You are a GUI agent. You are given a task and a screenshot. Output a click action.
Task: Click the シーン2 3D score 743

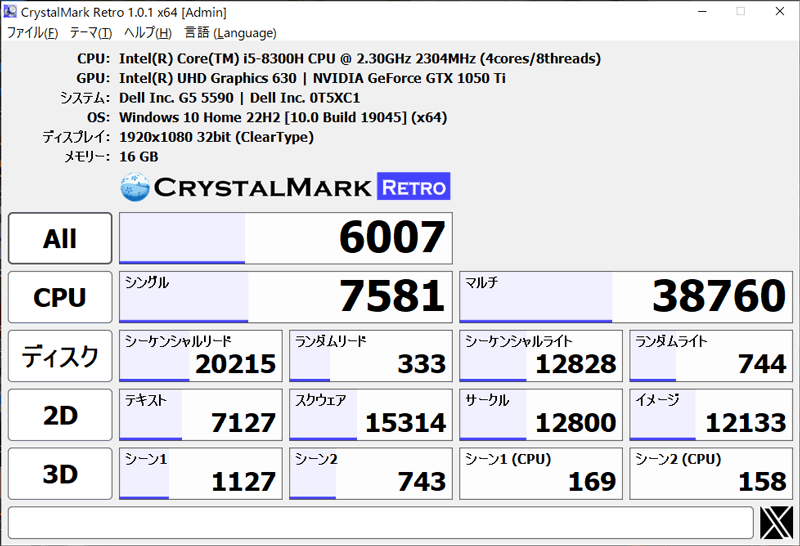[x=371, y=474]
